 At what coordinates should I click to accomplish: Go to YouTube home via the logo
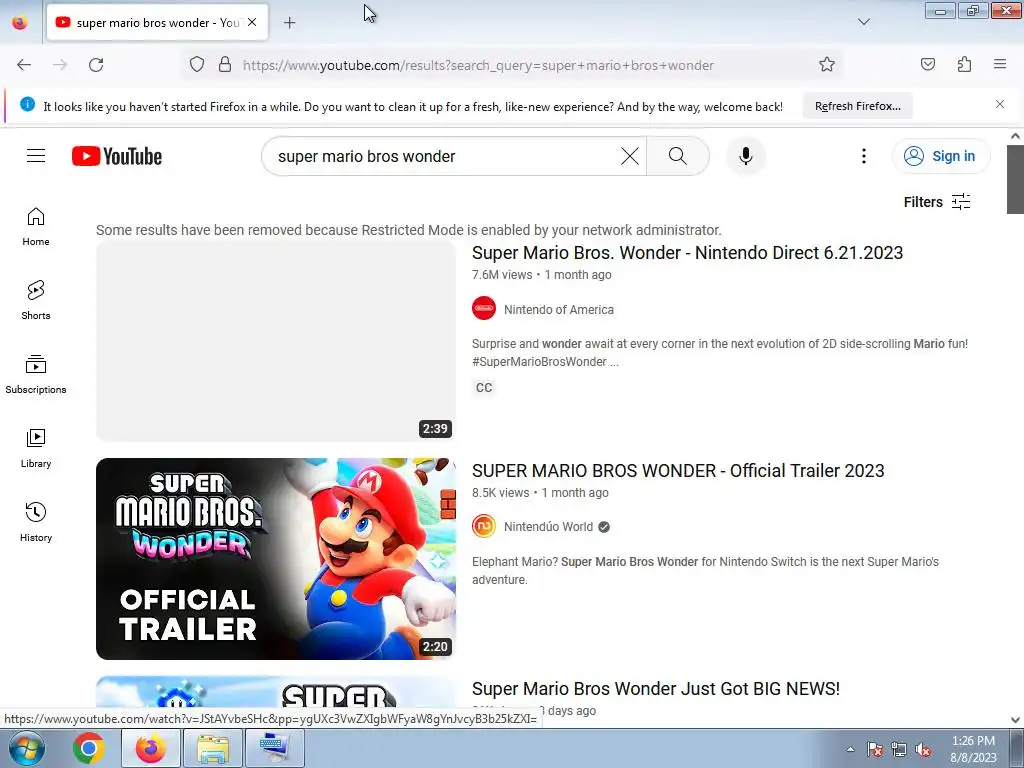click(x=117, y=156)
